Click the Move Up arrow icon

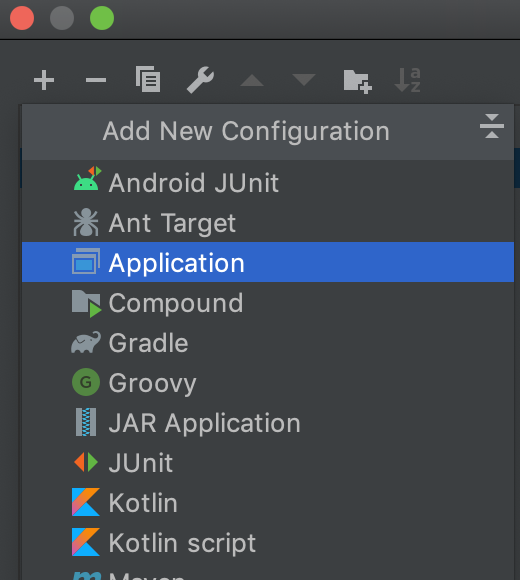[252, 80]
